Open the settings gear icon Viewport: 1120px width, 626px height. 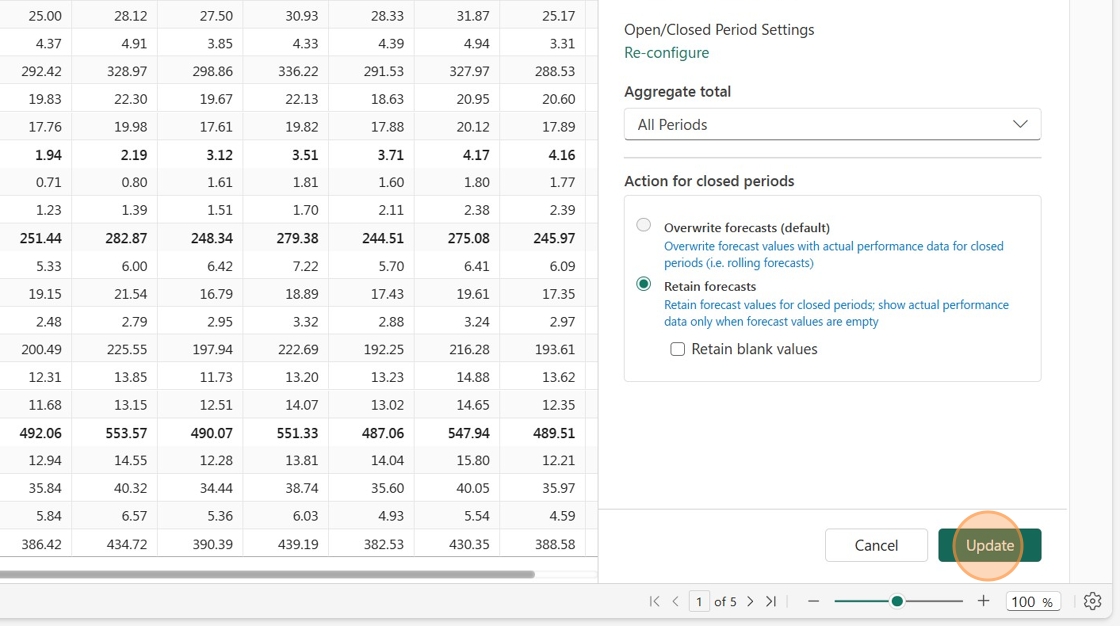[1092, 602]
